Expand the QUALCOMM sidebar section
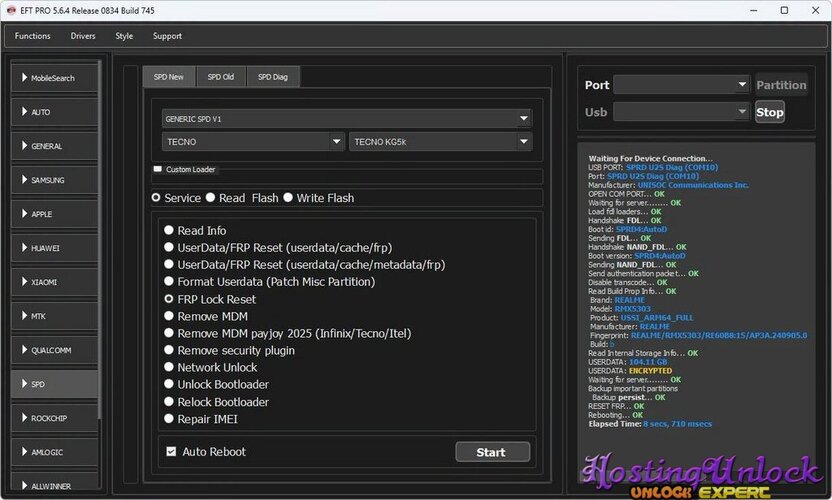832x500 pixels. (54, 350)
